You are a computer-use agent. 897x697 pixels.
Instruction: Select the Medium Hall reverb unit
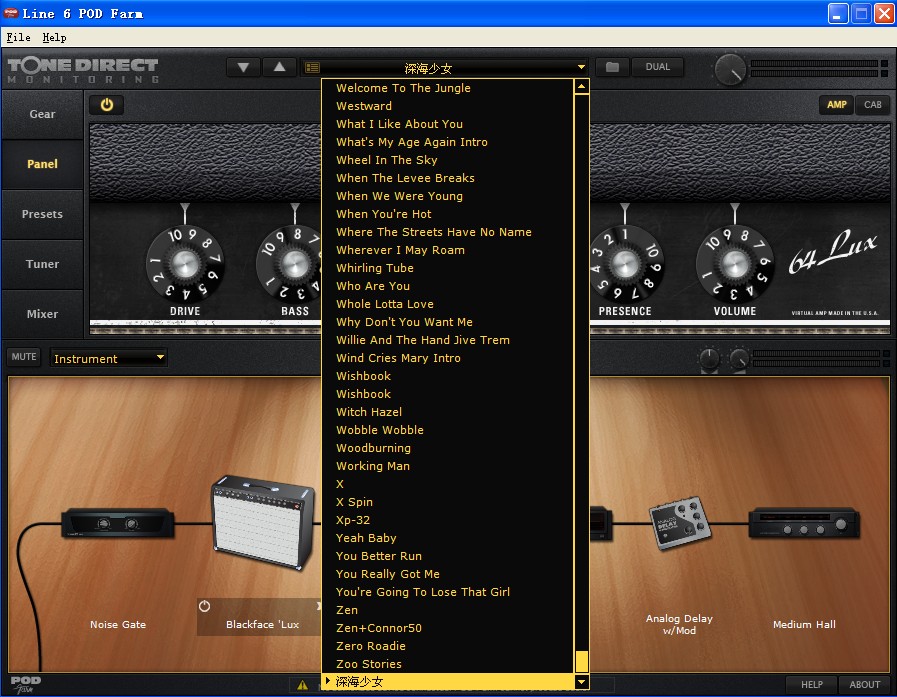coord(804,523)
